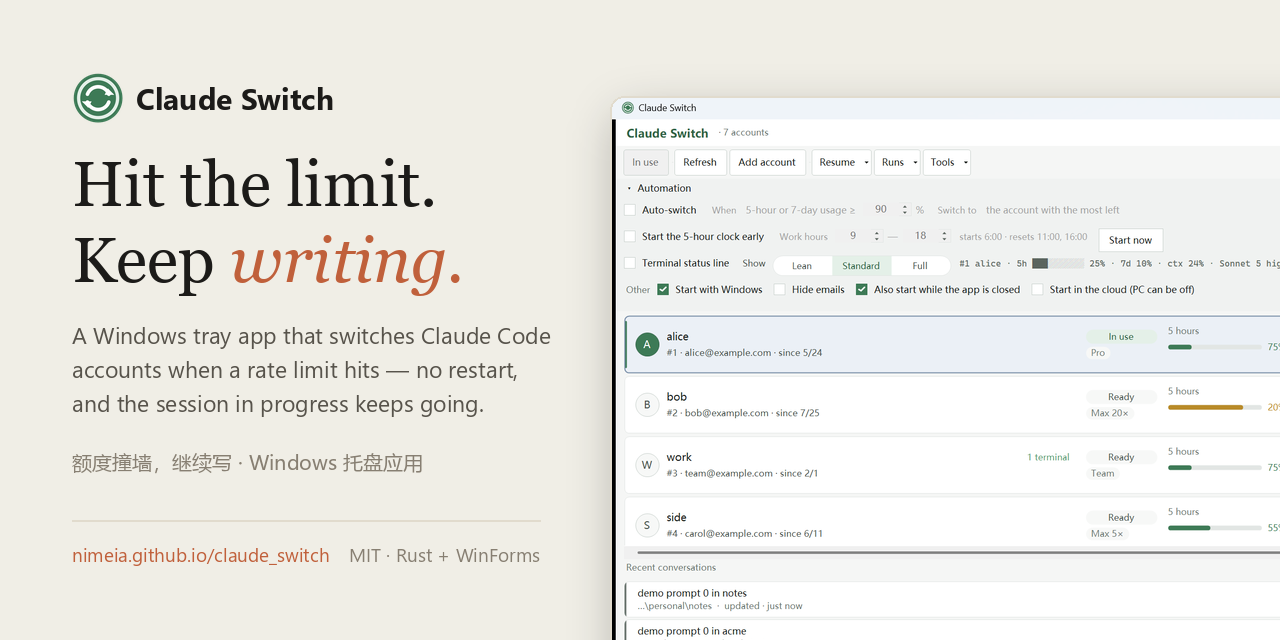The height and width of the screenshot is (640, 1280).
Task: Click the '1 terminal' label on work
Action: (x=1048, y=457)
